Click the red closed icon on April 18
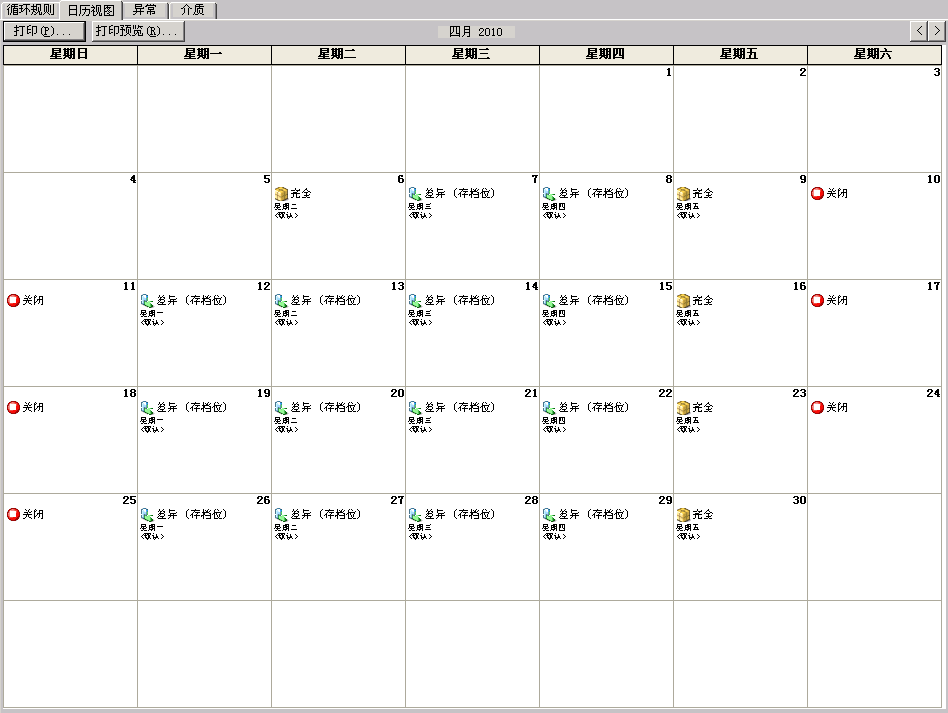 pyautogui.click(x=13, y=408)
